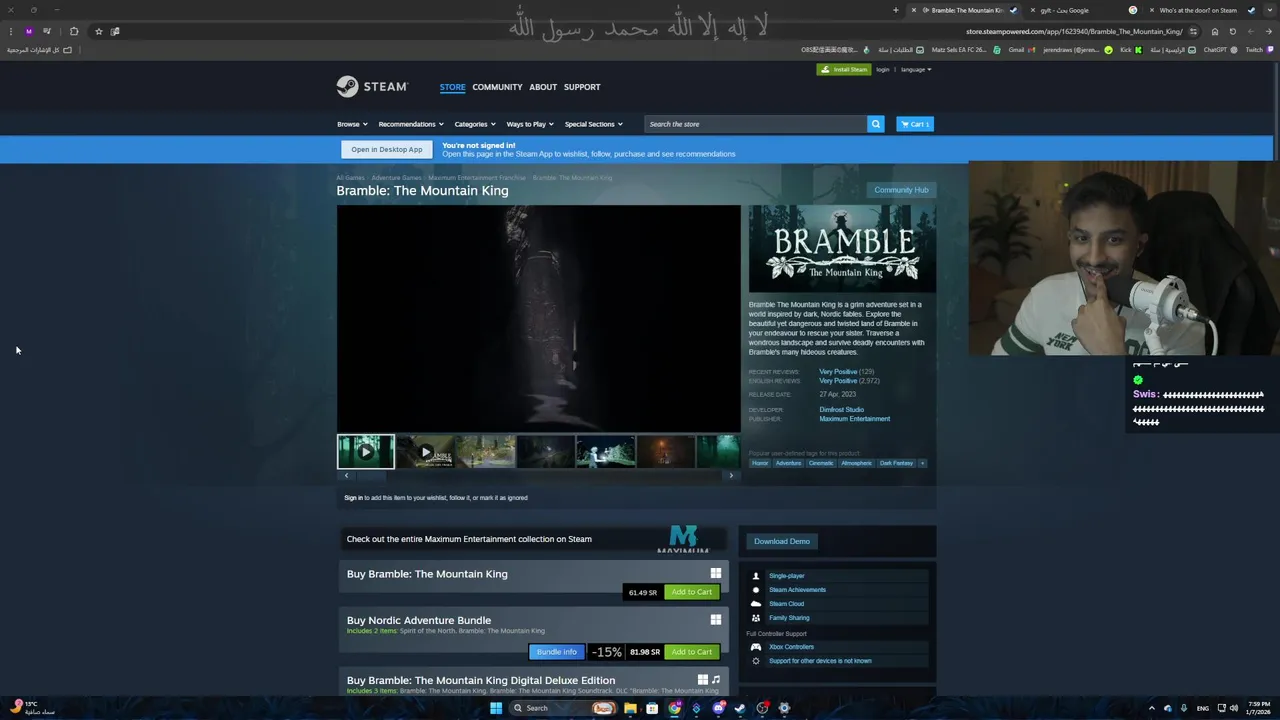Open the language dropdown
Image resolution: width=1280 pixels, height=720 pixels.
pos(916,70)
